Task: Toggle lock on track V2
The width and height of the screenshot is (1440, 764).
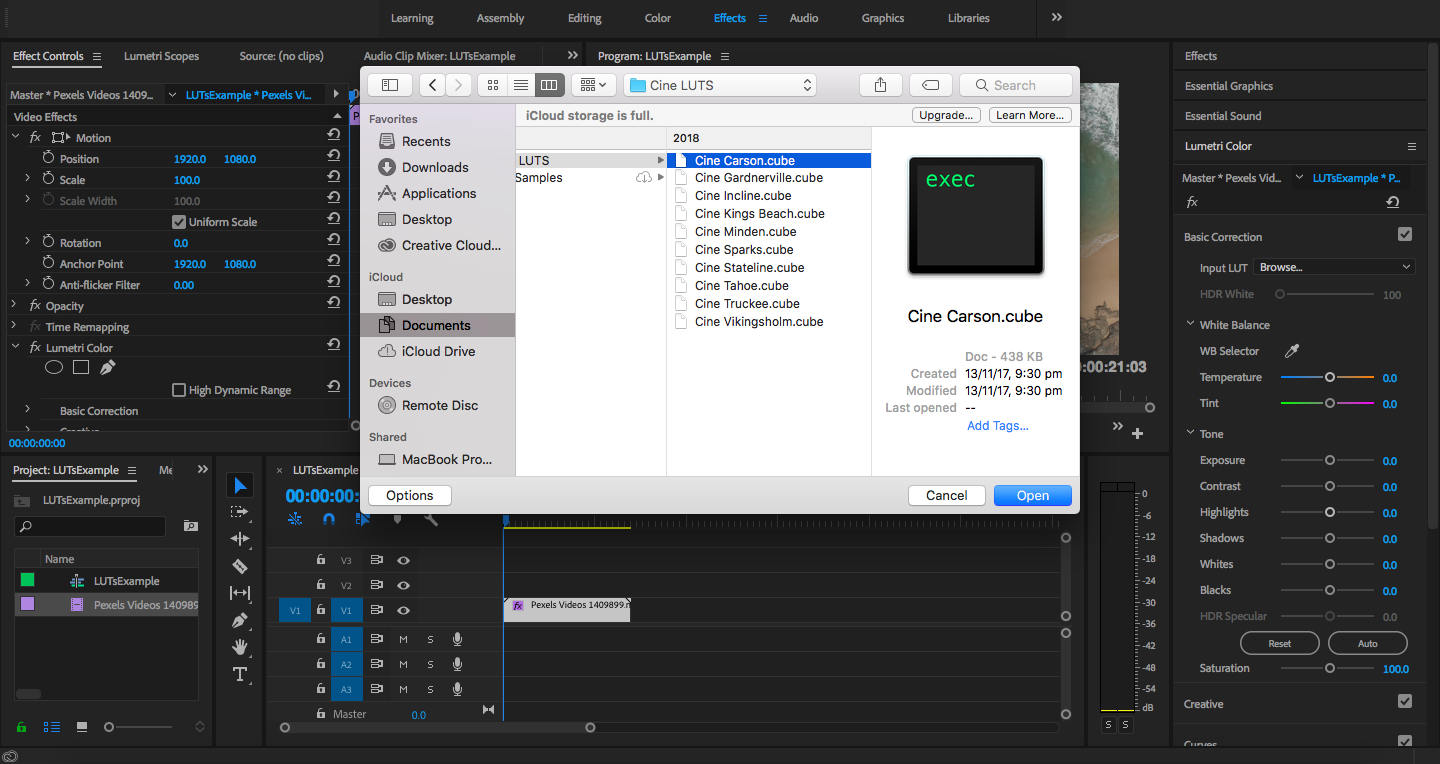Action: (x=320, y=585)
